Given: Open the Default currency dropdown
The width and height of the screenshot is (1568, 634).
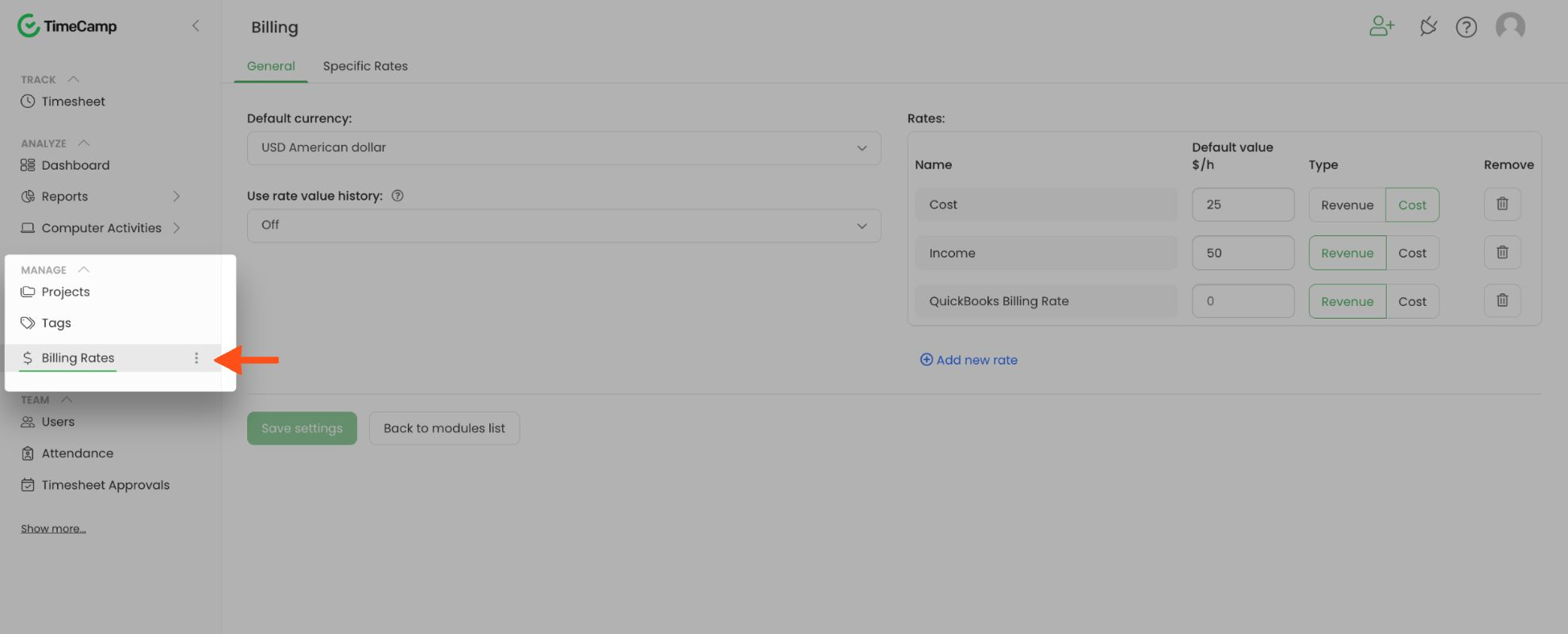Looking at the screenshot, I should click(x=563, y=148).
